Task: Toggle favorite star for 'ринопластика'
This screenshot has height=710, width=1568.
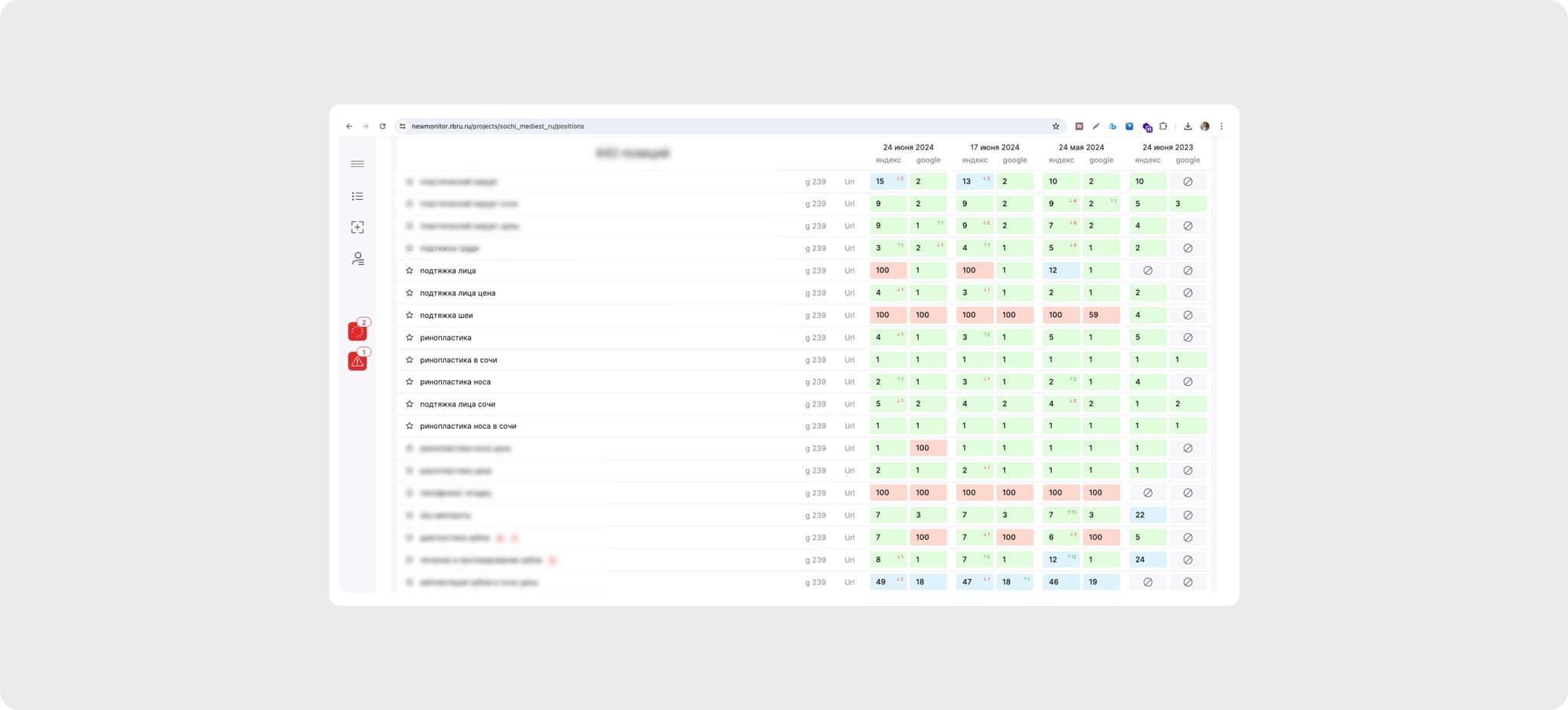Action: tap(410, 338)
